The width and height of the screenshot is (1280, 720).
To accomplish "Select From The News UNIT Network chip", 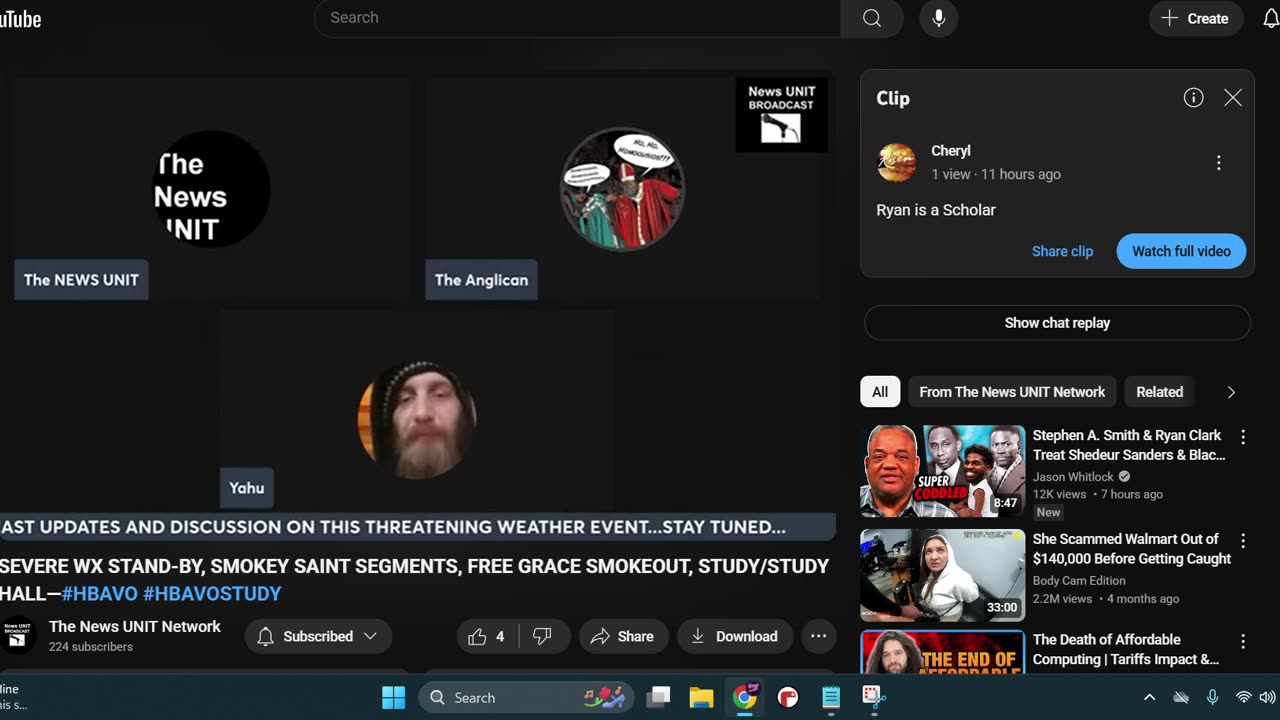I will [x=1012, y=392].
